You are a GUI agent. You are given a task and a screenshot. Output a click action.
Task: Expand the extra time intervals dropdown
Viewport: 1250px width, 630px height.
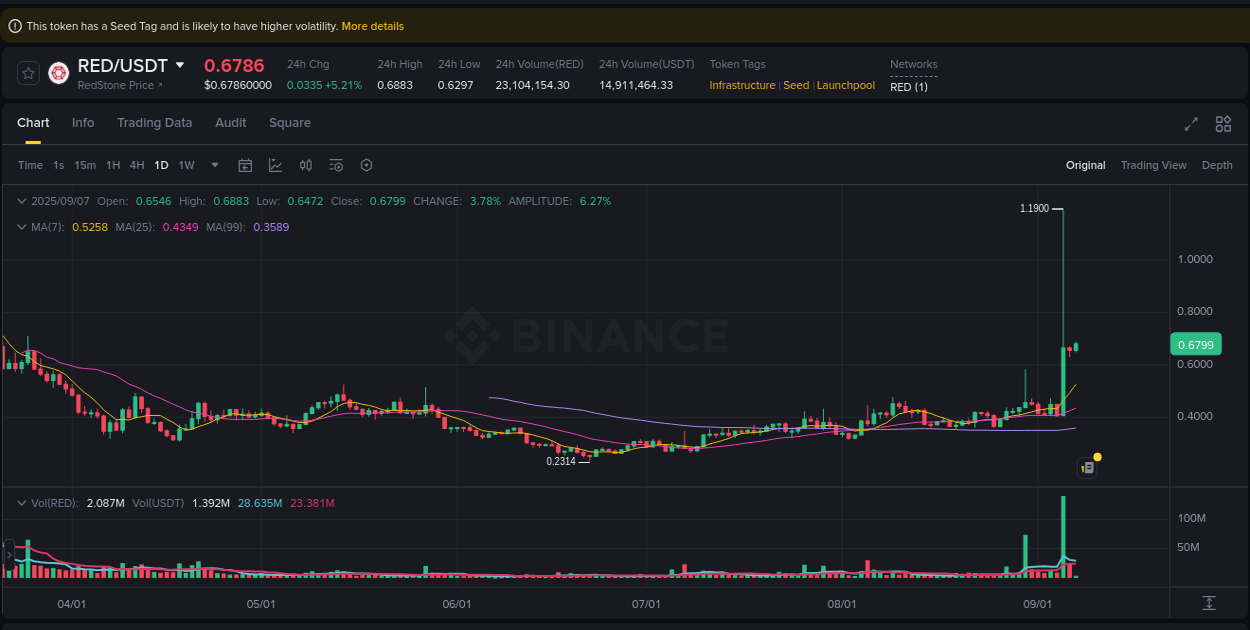pos(213,165)
